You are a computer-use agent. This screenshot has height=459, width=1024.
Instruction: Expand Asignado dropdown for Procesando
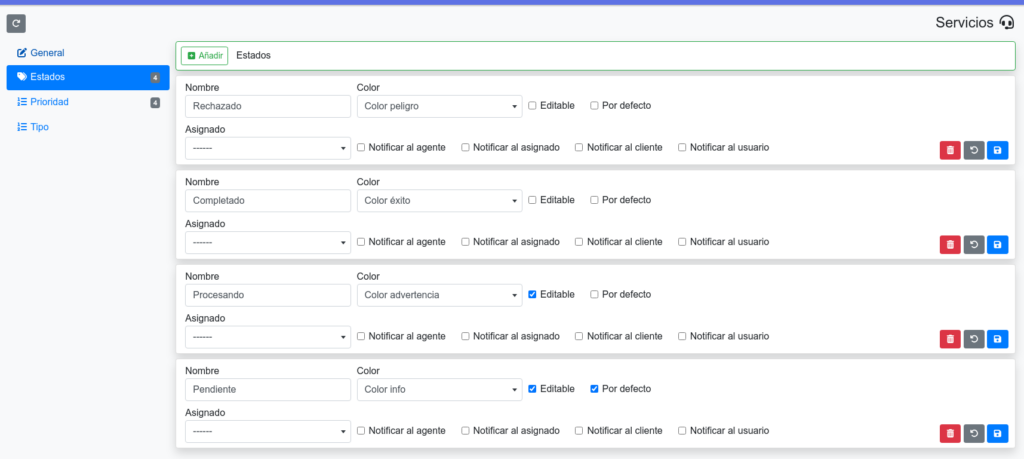268,337
